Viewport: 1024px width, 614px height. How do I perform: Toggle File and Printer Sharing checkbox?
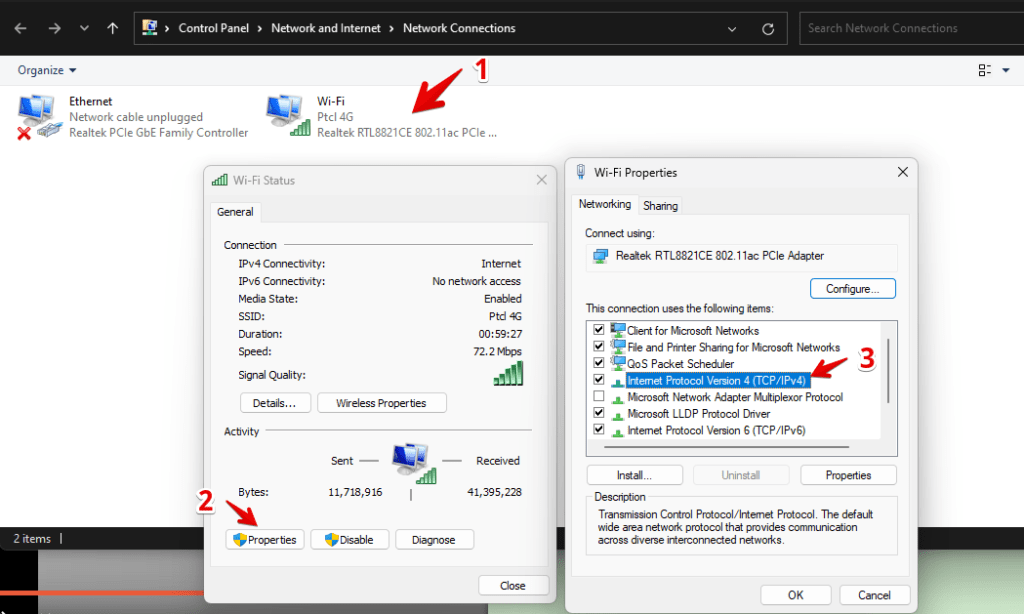coord(598,346)
